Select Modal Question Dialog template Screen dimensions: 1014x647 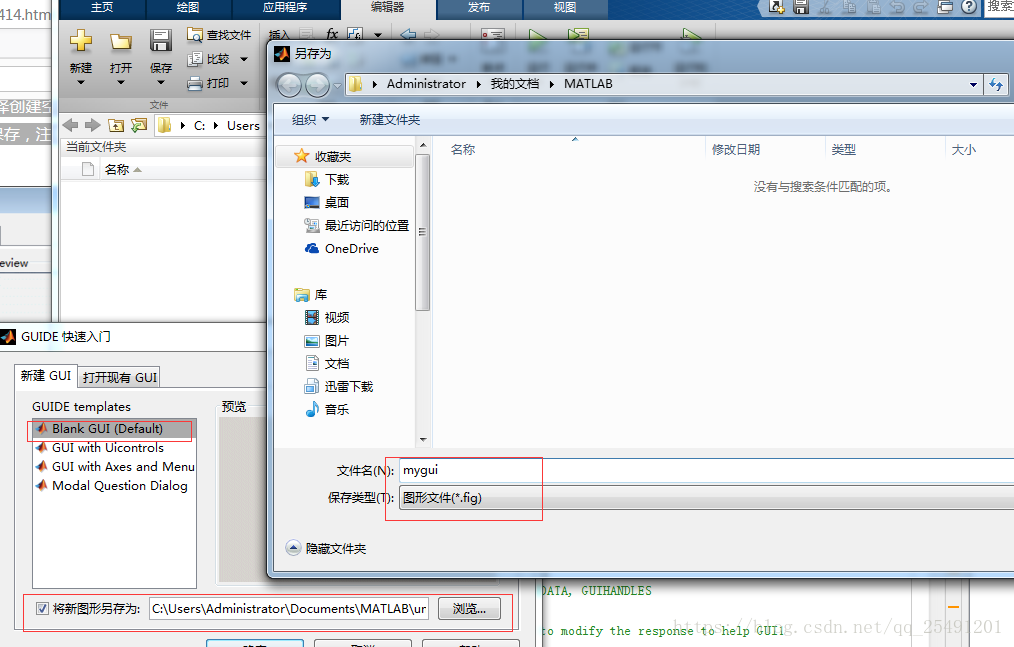pyautogui.click(x=114, y=485)
